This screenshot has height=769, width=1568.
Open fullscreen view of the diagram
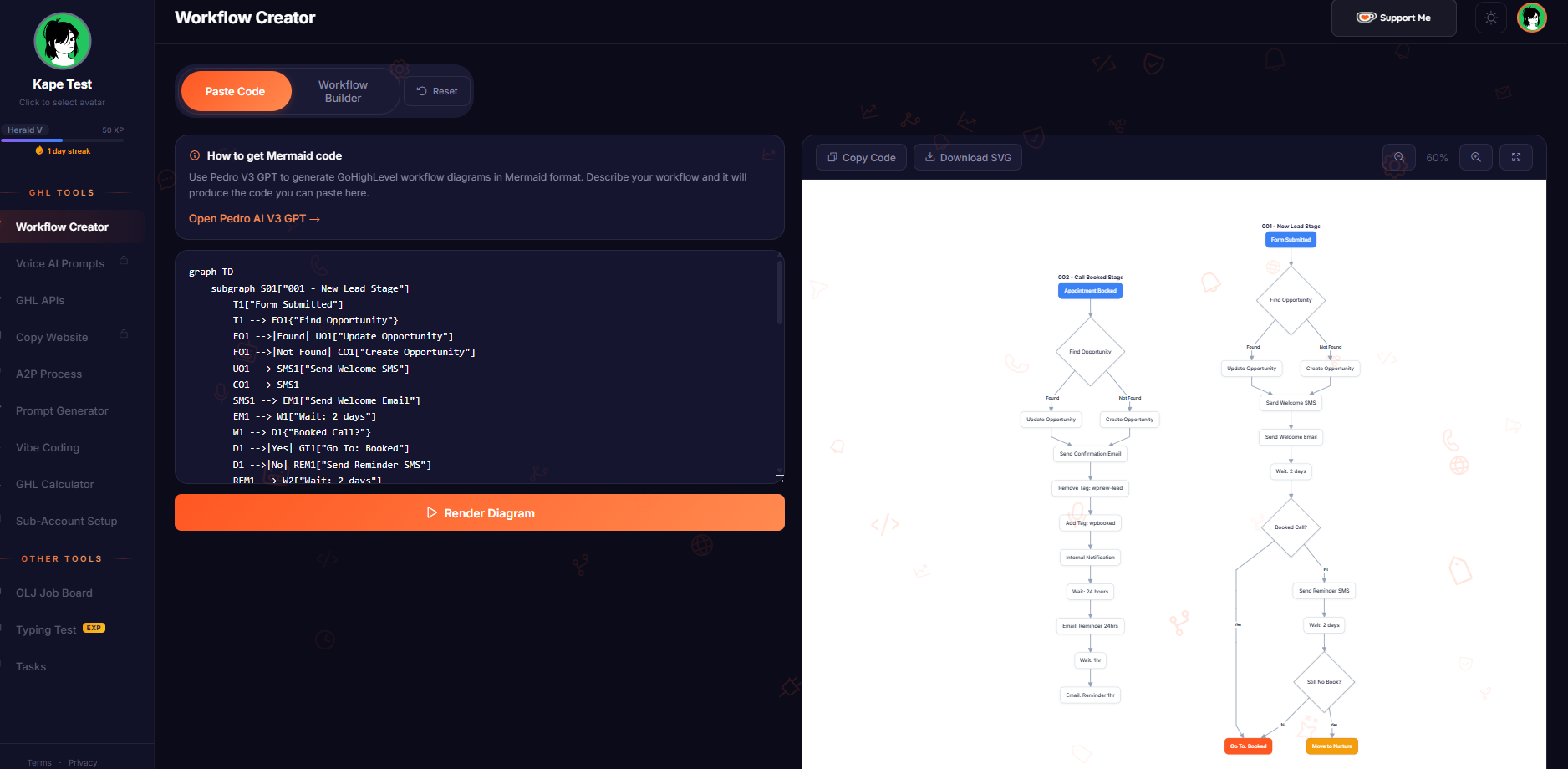[1516, 157]
